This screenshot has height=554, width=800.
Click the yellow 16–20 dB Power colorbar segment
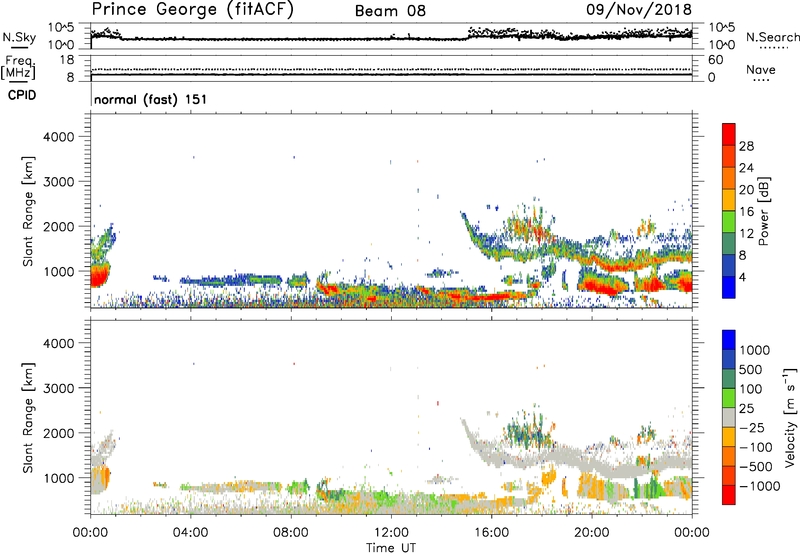coord(729,199)
